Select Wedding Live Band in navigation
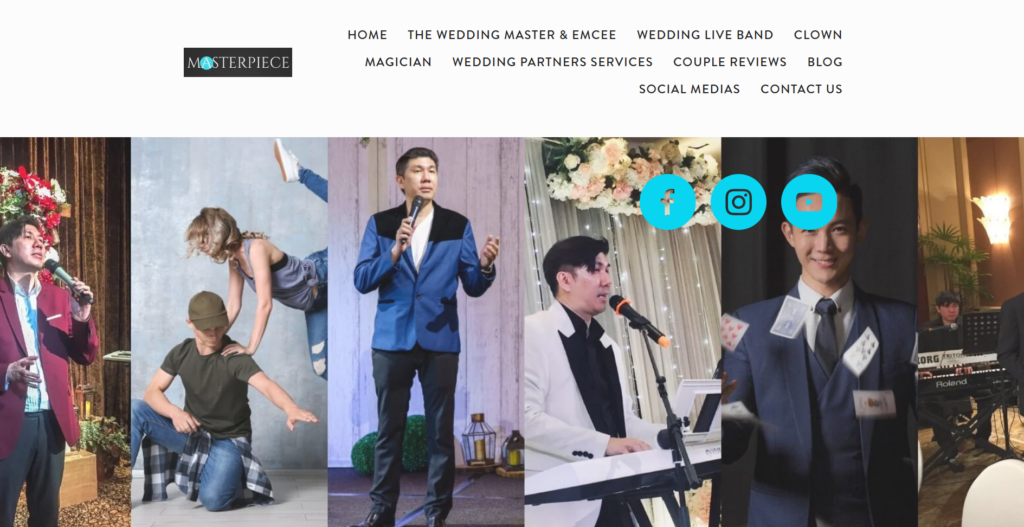Image resolution: width=1024 pixels, height=527 pixels. click(x=705, y=35)
